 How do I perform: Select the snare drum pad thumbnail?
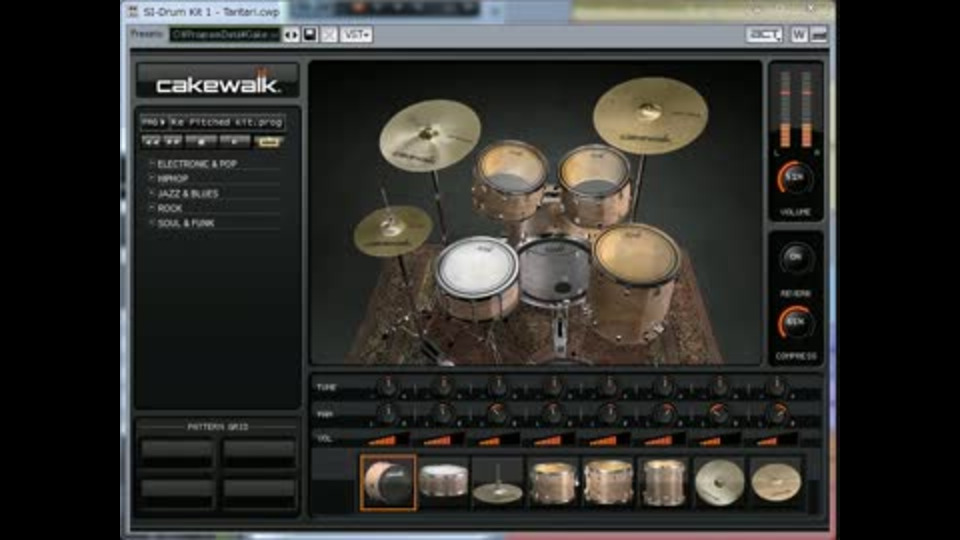click(443, 482)
